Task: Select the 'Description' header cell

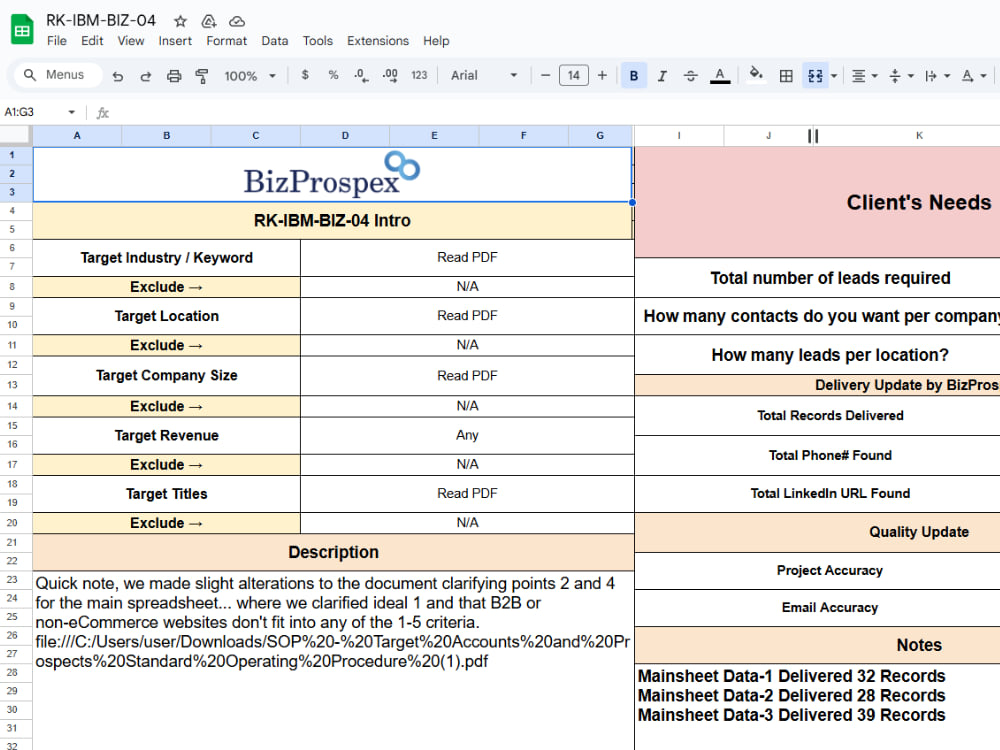Action: point(333,552)
